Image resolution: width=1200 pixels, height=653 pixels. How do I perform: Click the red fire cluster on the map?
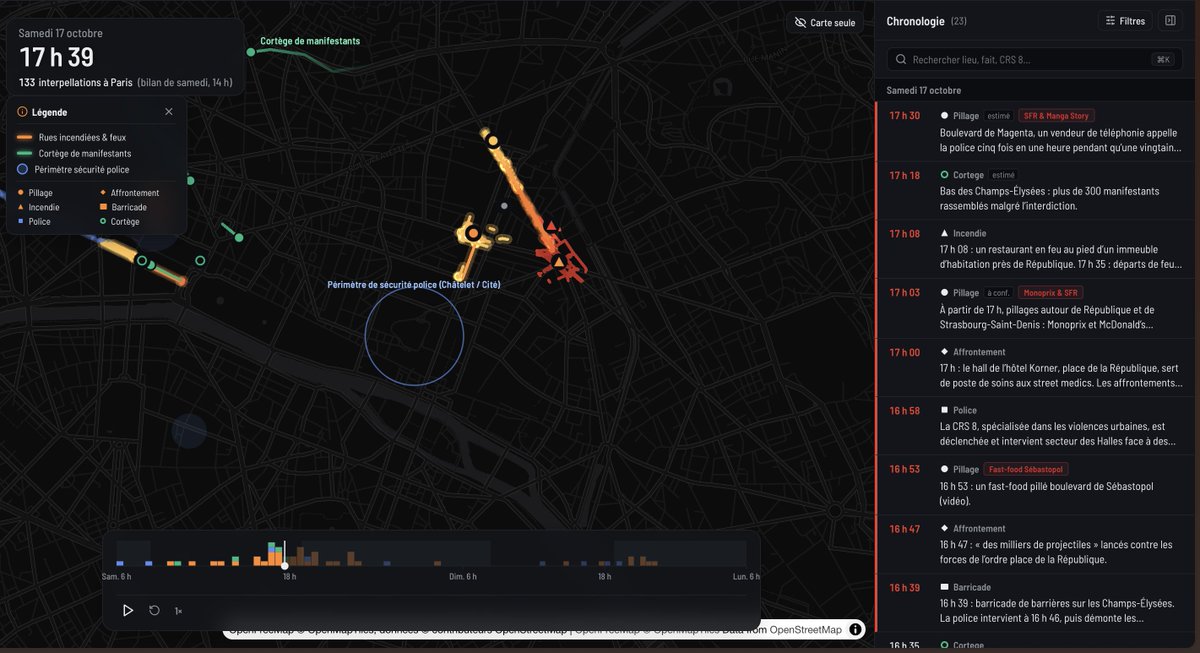(560, 258)
